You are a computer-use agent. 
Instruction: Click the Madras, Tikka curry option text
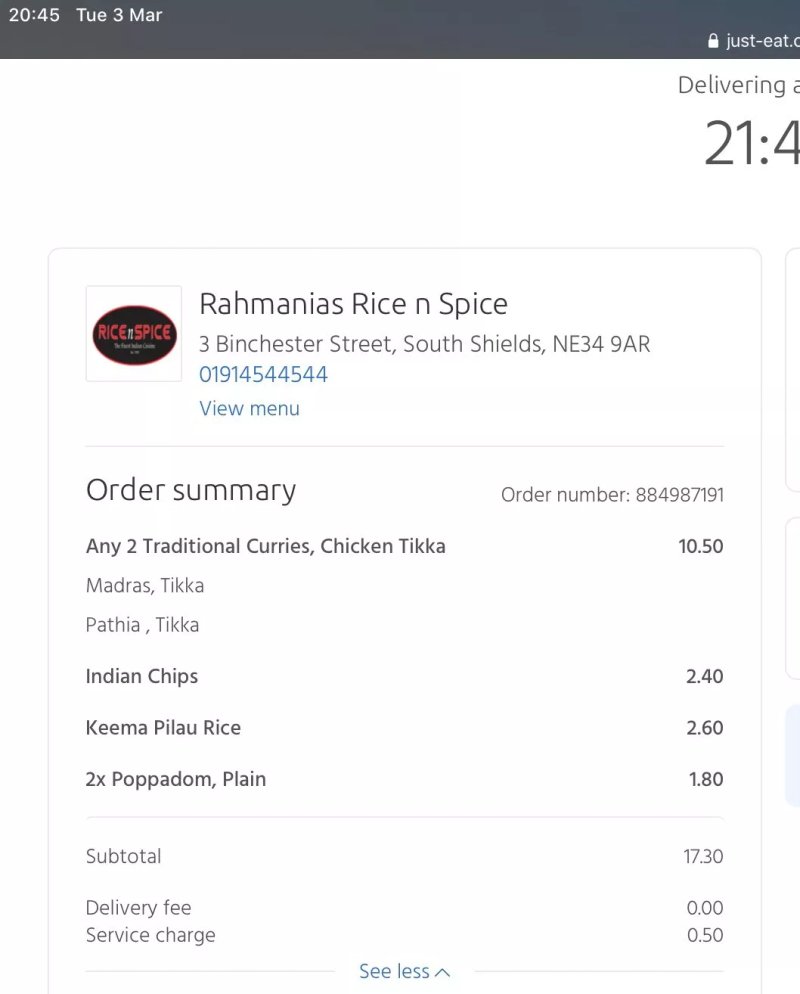(x=145, y=586)
